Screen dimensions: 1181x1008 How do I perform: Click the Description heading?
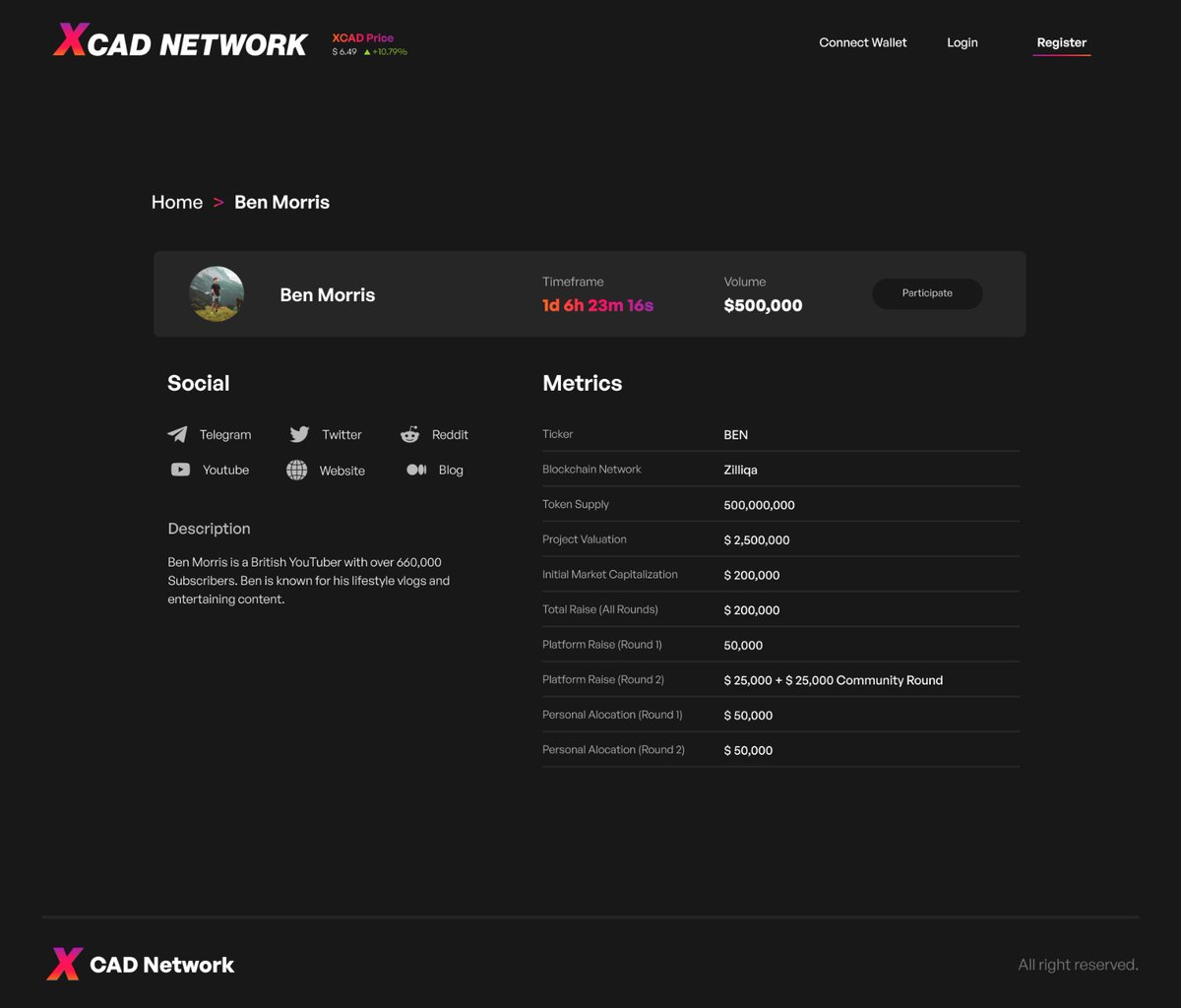[x=209, y=529]
